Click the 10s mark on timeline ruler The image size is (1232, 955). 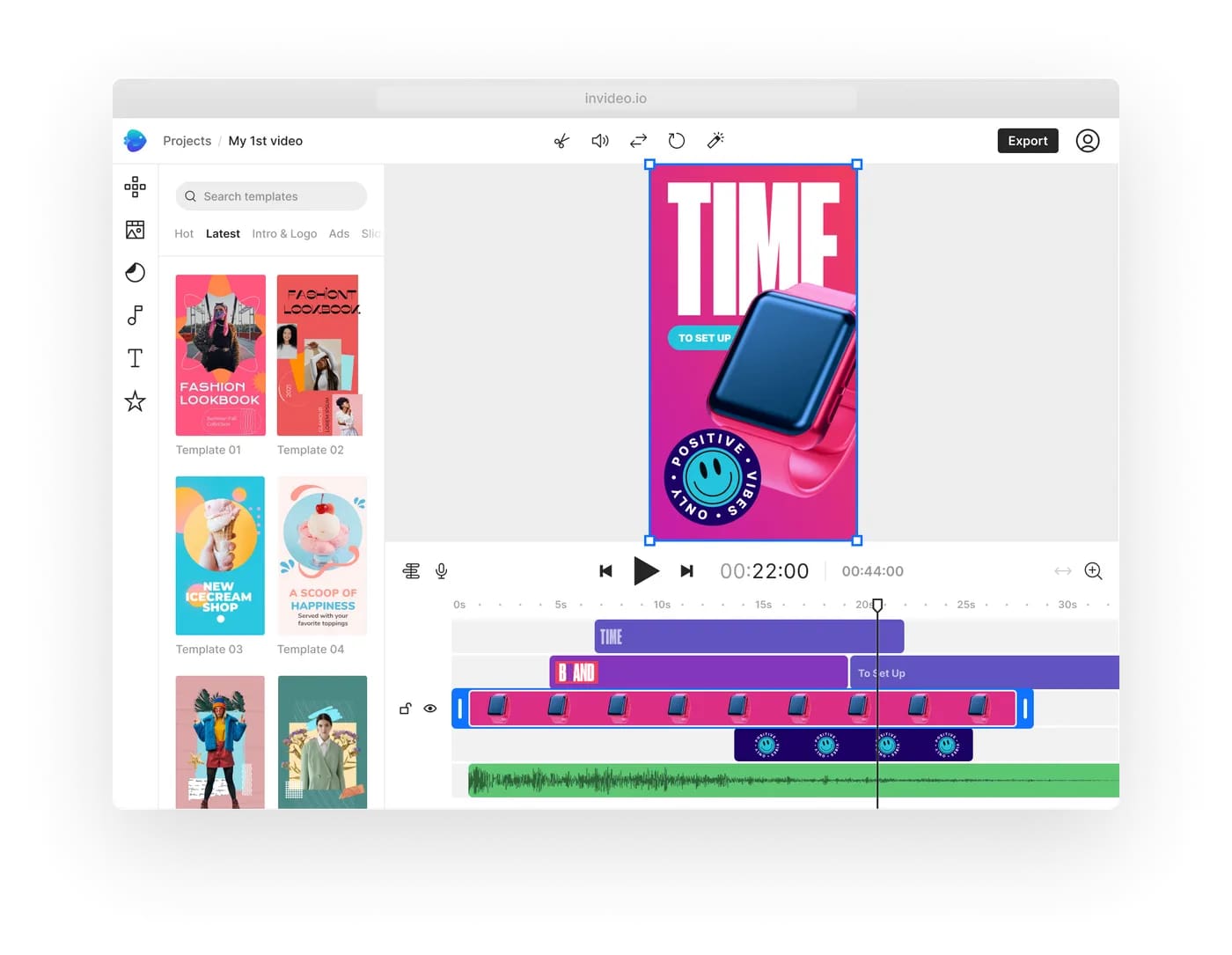point(662,605)
